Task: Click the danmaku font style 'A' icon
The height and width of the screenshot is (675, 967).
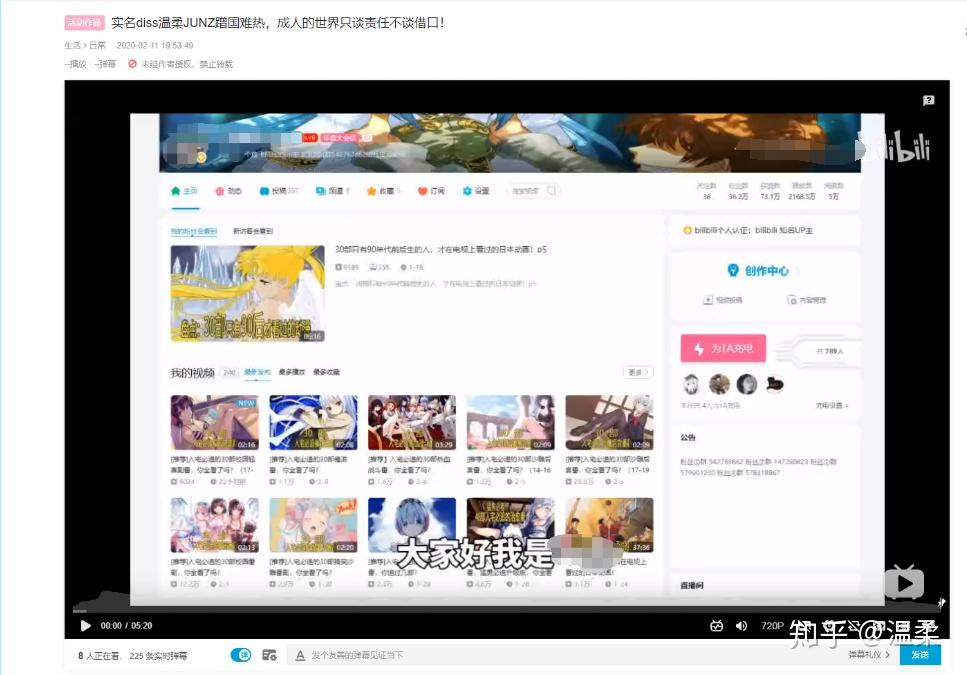Action: pos(300,655)
